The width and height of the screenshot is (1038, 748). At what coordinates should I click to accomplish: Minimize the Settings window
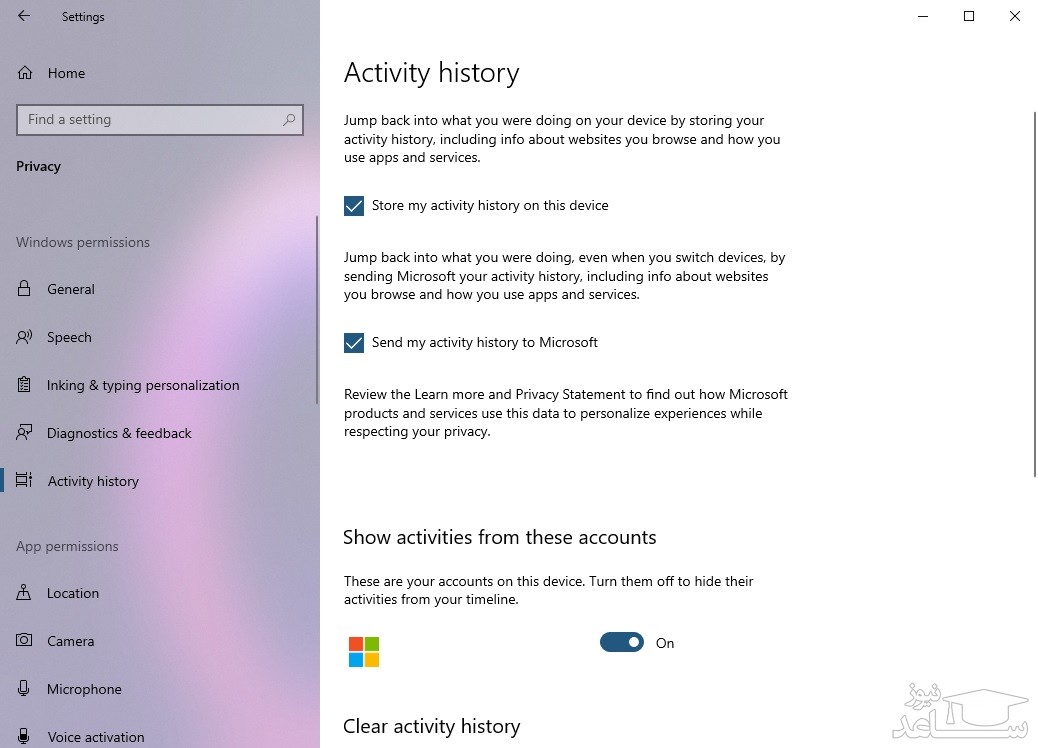[x=923, y=16]
